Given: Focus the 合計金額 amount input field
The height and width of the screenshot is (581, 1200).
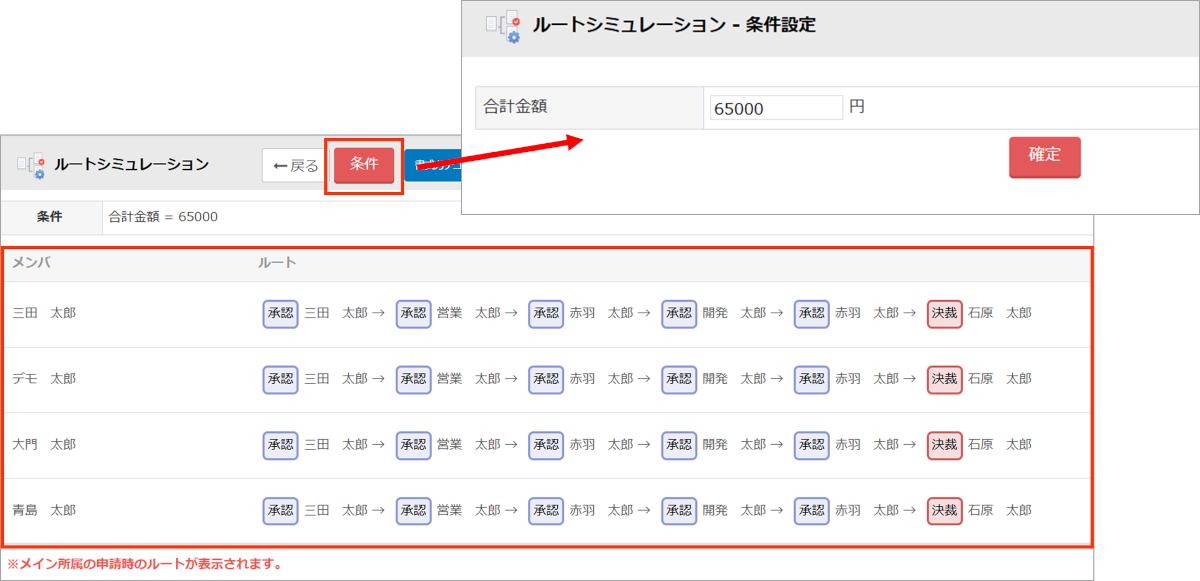Looking at the screenshot, I should [x=776, y=108].
